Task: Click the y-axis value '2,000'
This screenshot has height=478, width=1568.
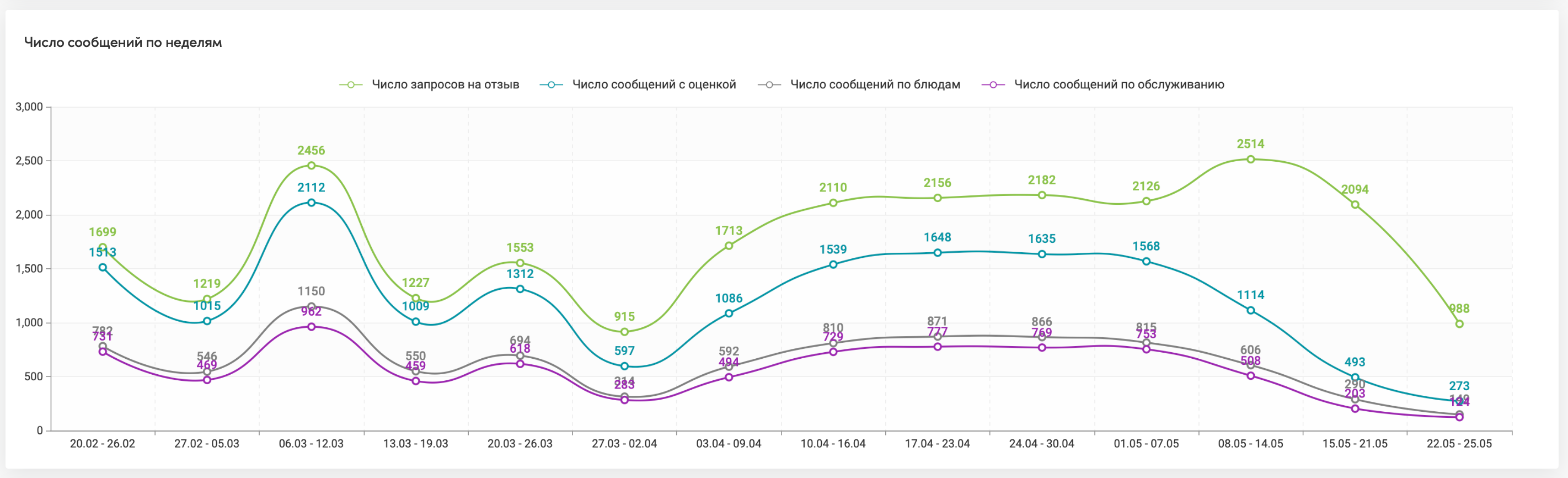Action: tap(29, 215)
